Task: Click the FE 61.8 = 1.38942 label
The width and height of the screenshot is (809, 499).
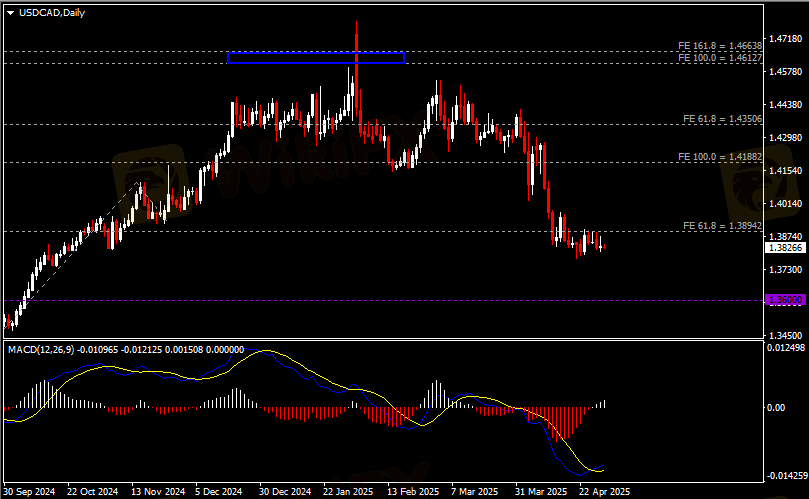Action: 722,226
